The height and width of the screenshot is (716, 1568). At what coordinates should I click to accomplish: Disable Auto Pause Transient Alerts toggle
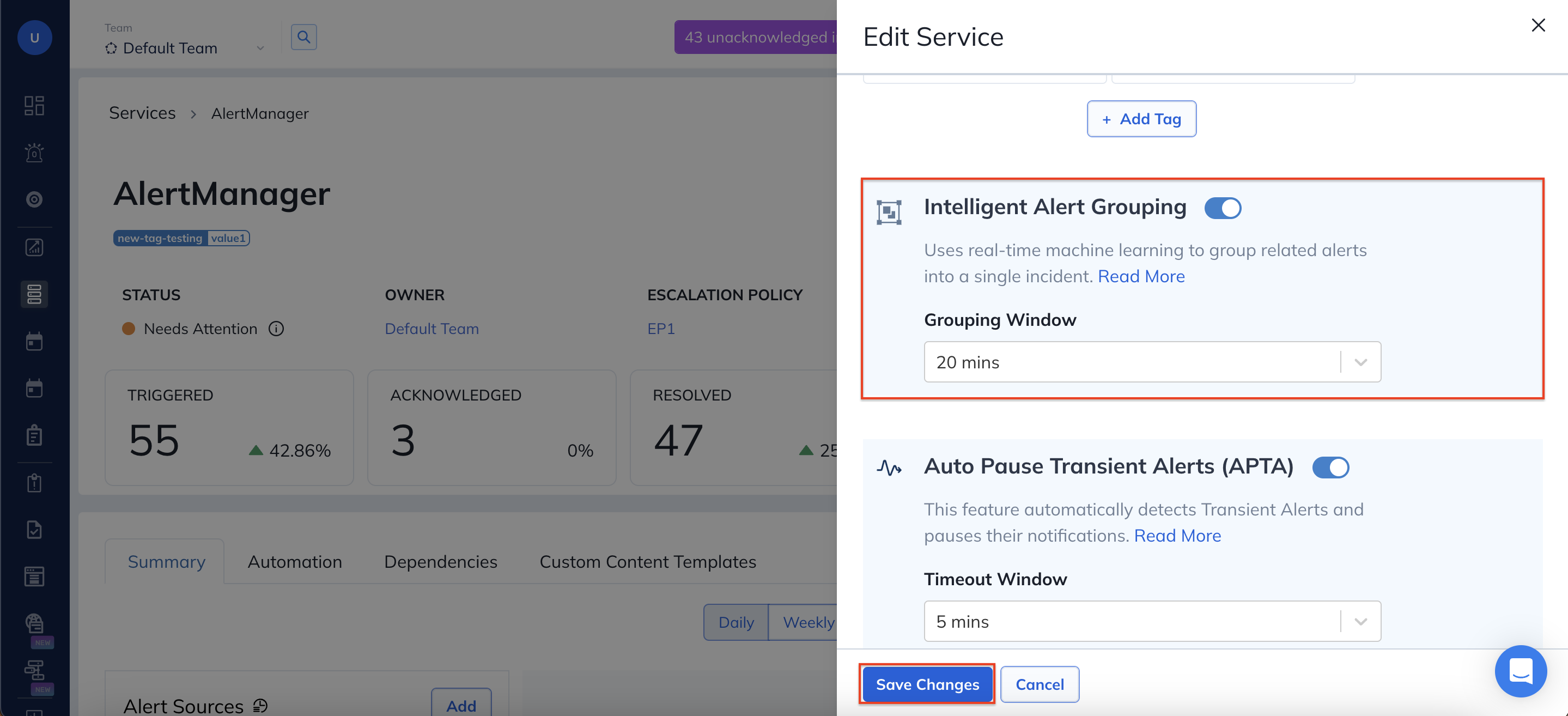pos(1330,468)
